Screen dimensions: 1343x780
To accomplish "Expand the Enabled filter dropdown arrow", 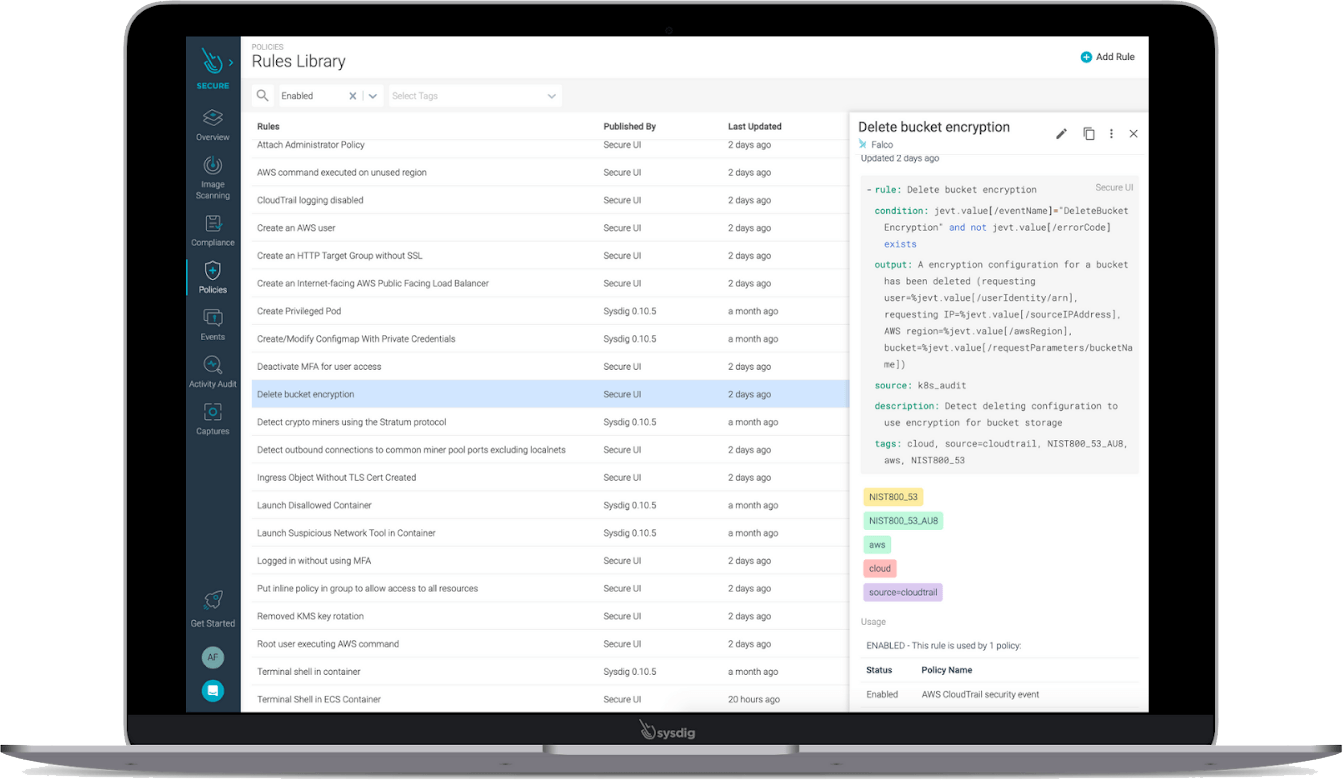I will click(372, 95).
